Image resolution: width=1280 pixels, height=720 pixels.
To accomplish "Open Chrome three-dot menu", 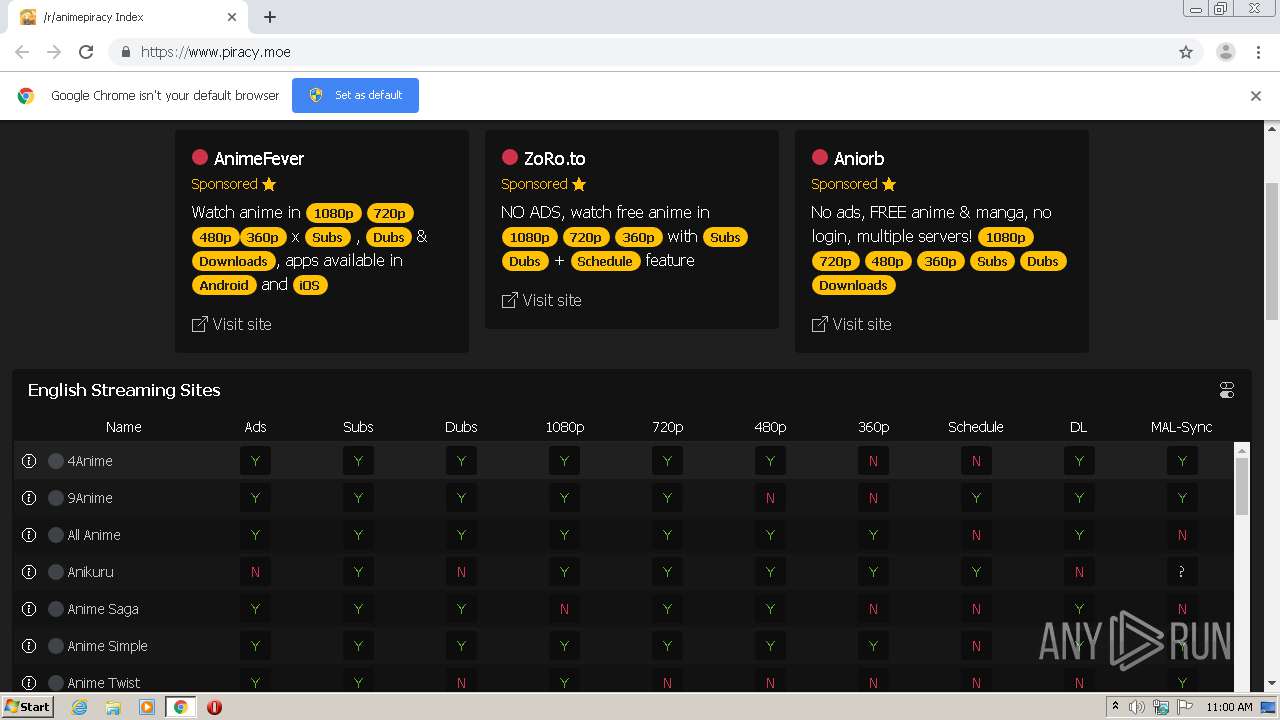I will pyautogui.click(x=1258, y=52).
